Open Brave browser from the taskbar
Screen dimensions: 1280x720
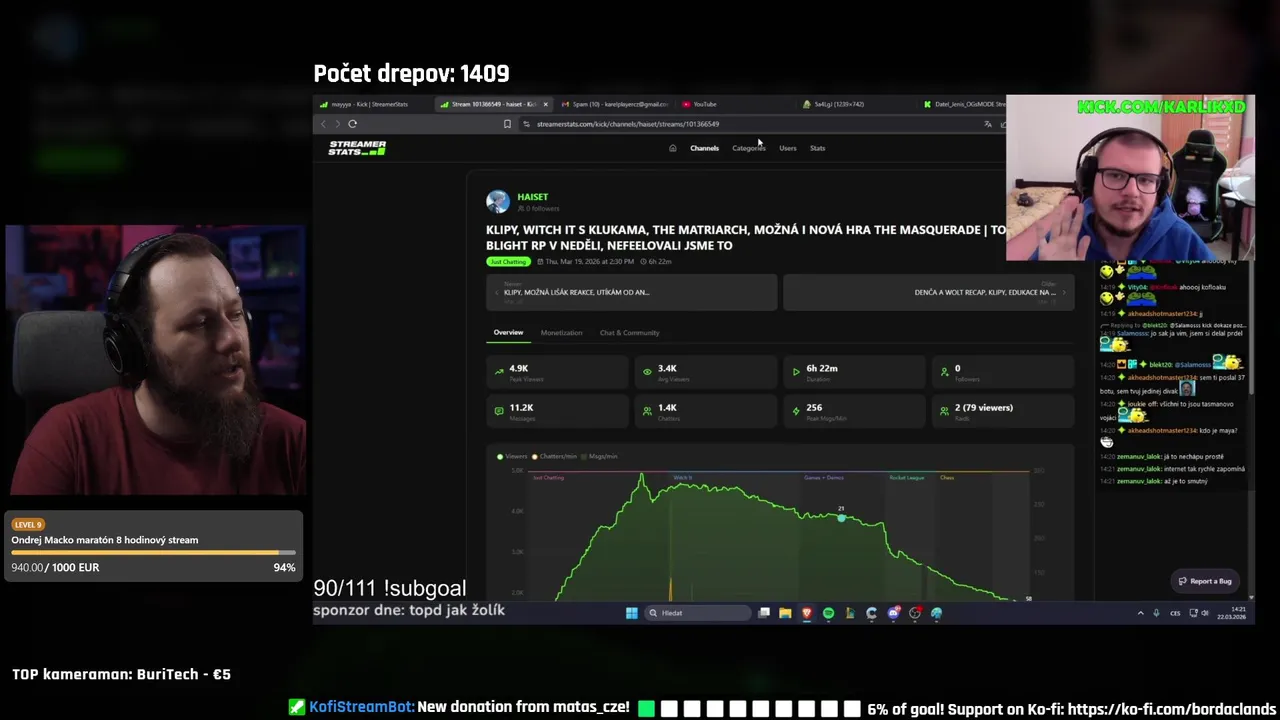pos(807,613)
